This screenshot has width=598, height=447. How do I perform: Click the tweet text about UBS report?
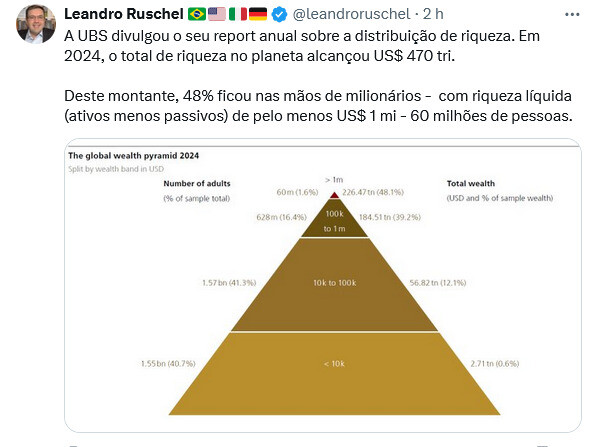pos(318,76)
